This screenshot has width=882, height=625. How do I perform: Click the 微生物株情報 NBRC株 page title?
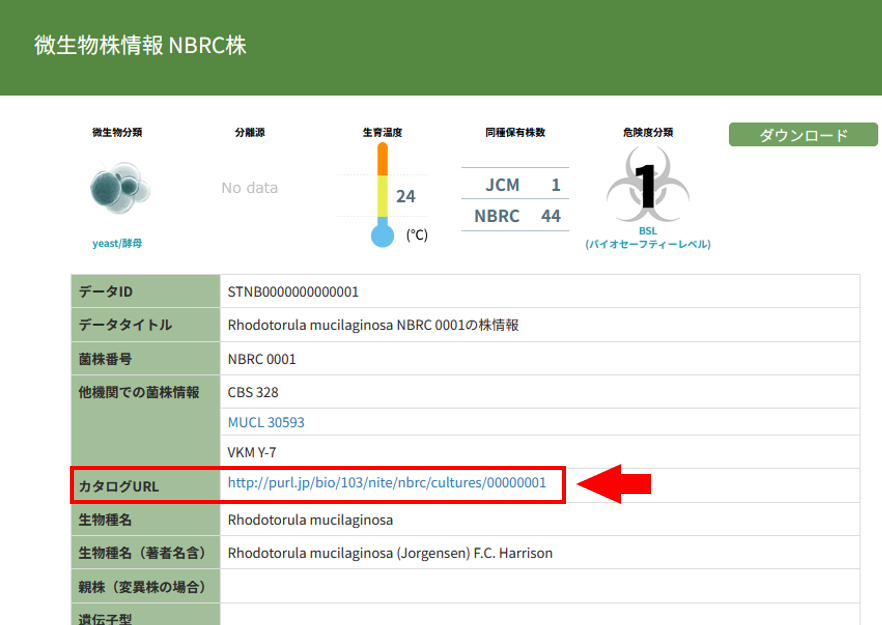pyautogui.click(x=140, y=46)
